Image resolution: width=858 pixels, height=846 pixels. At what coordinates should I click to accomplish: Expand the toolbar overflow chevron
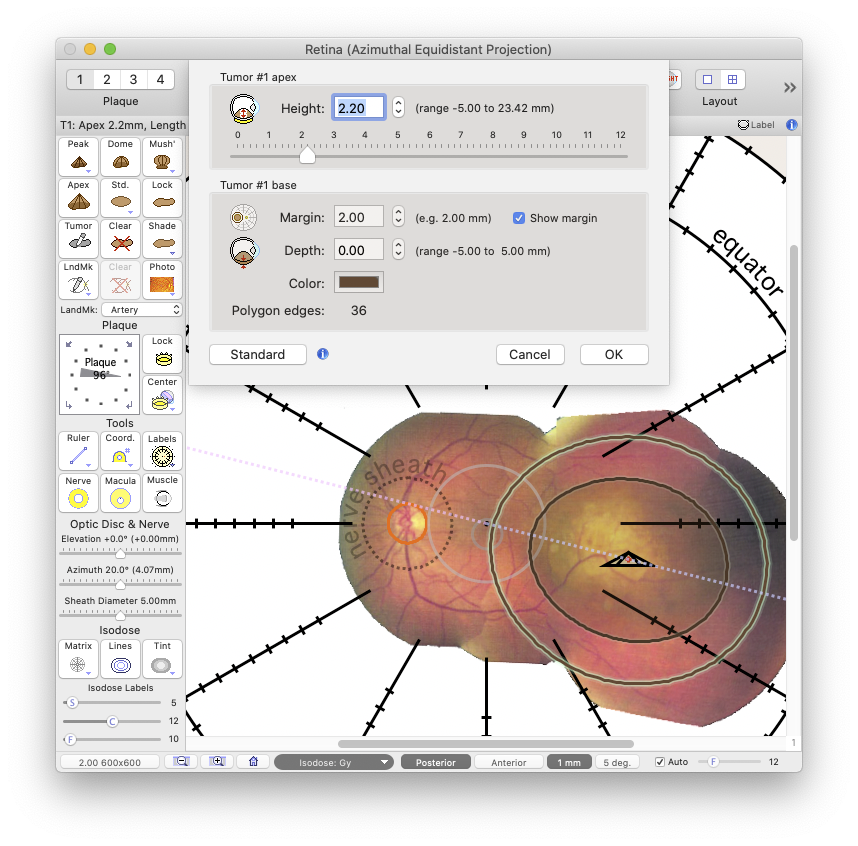pos(790,88)
